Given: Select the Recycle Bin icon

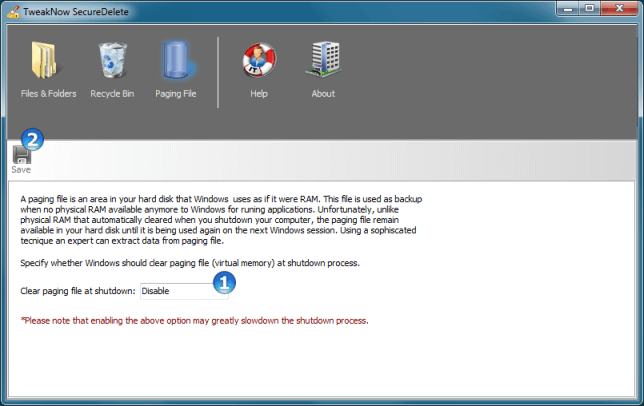Looking at the screenshot, I should coord(112,62).
